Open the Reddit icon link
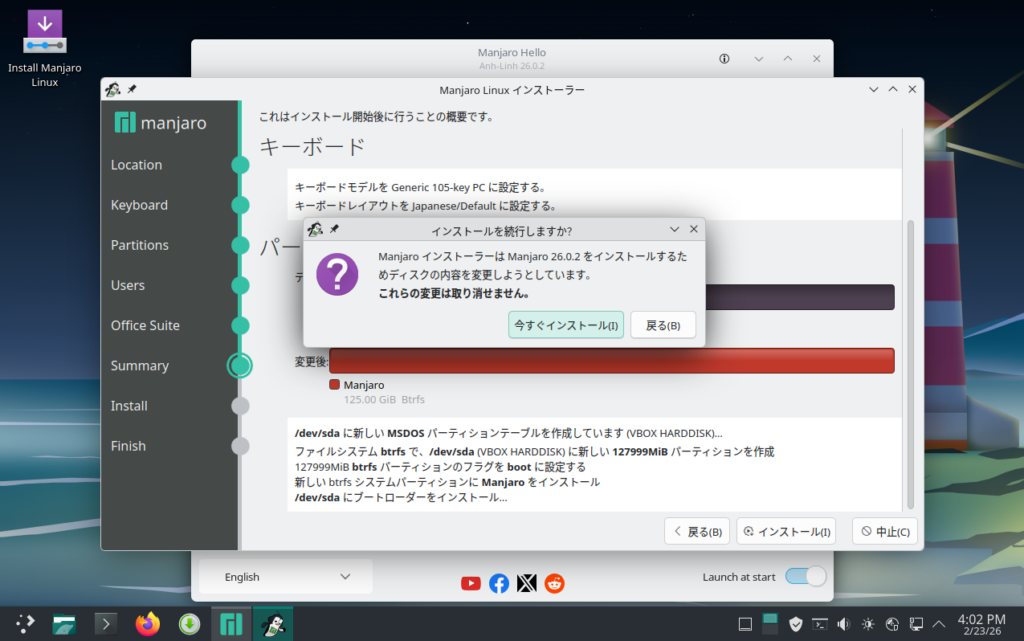 point(554,583)
